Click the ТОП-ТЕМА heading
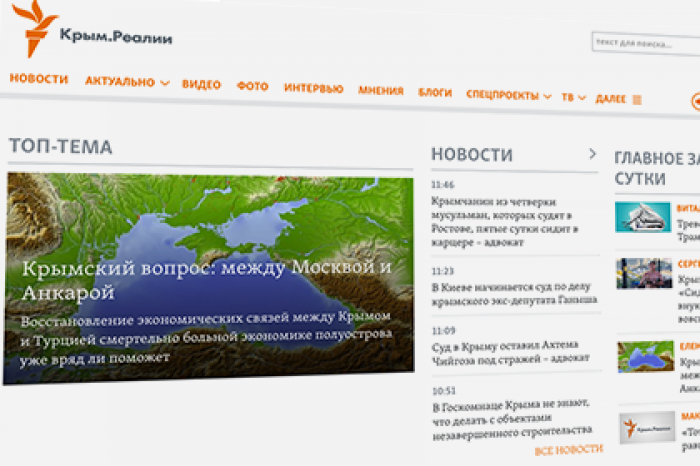700x466 pixels. point(60,146)
